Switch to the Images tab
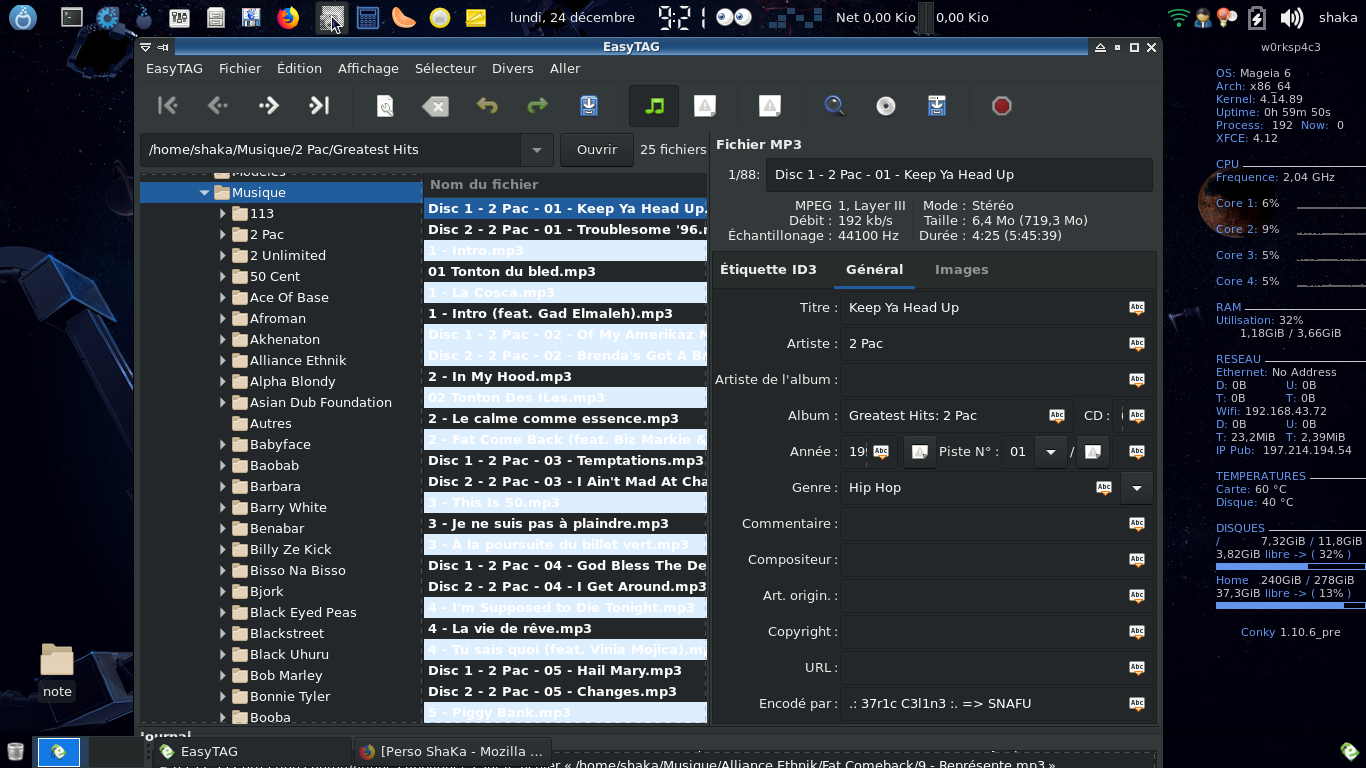 pos(961,269)
